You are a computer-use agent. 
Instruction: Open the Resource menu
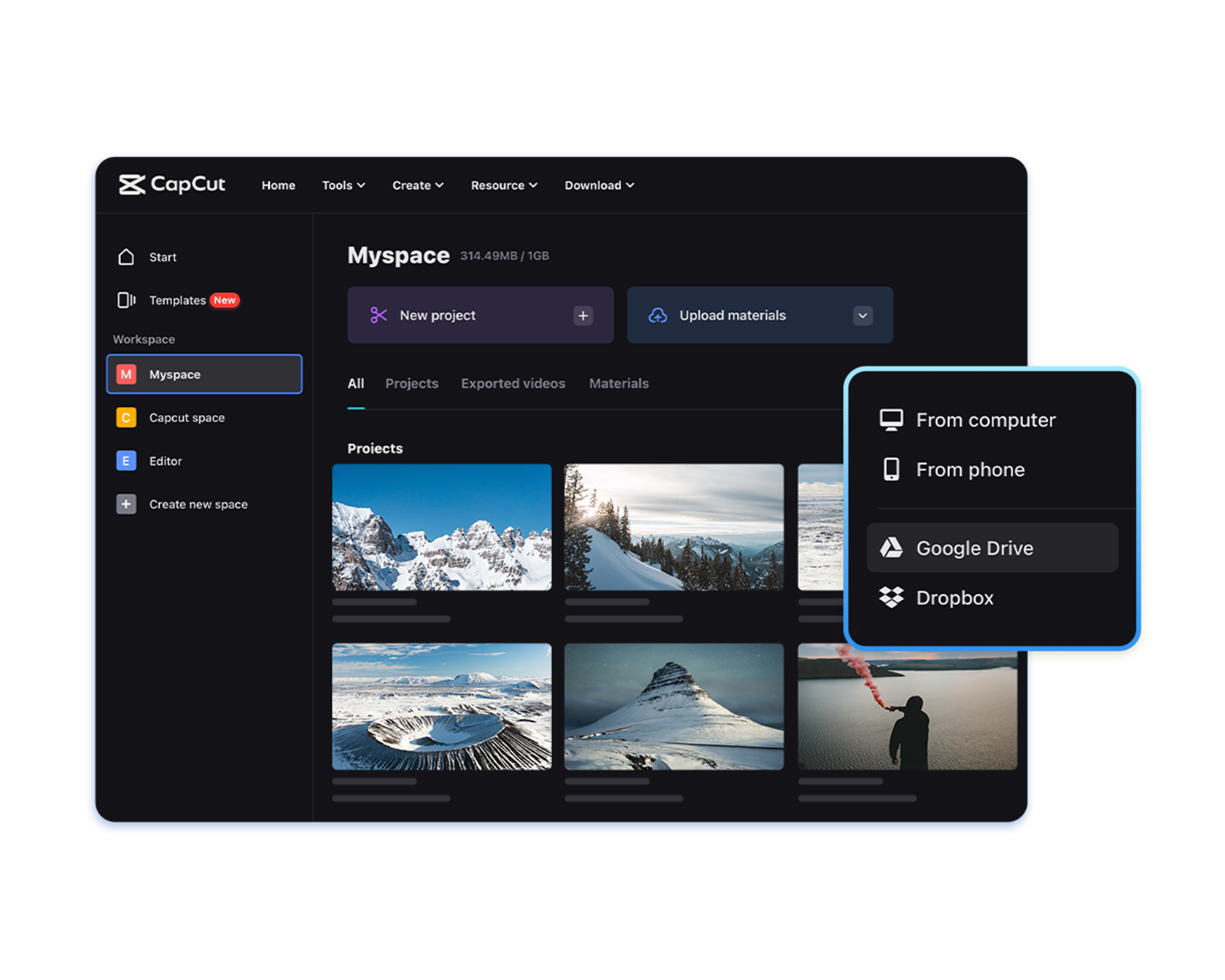503,185
